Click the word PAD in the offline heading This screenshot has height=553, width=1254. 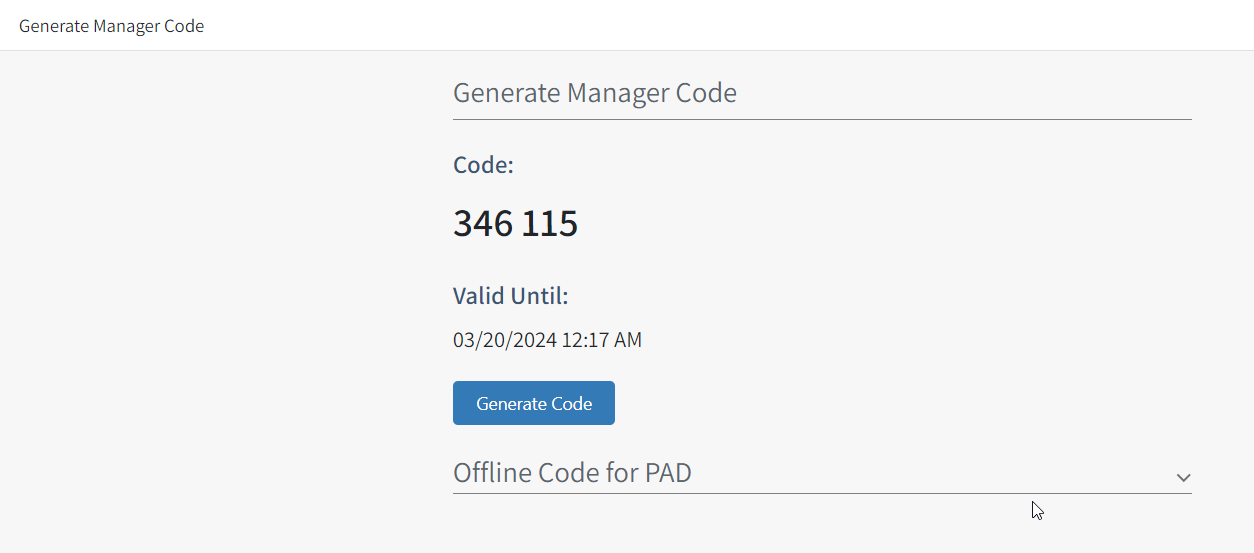[x=668, y=472]
